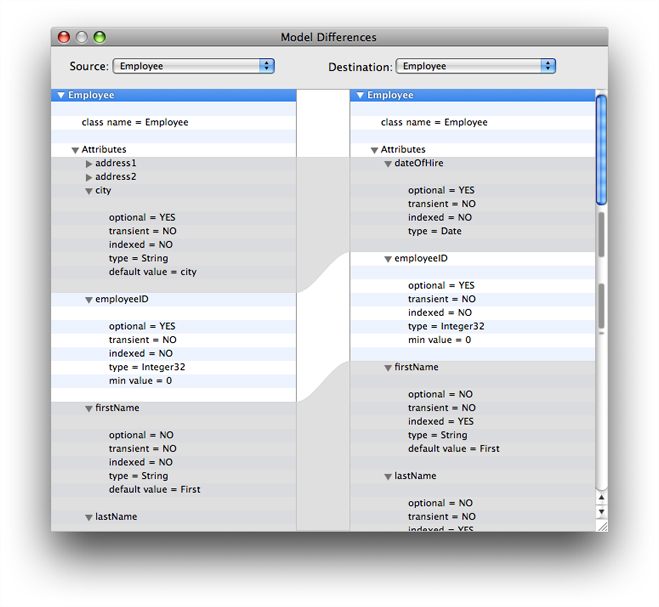Open the Destination entity dropdown
659x607 pixels.
[x=475, y=66]
